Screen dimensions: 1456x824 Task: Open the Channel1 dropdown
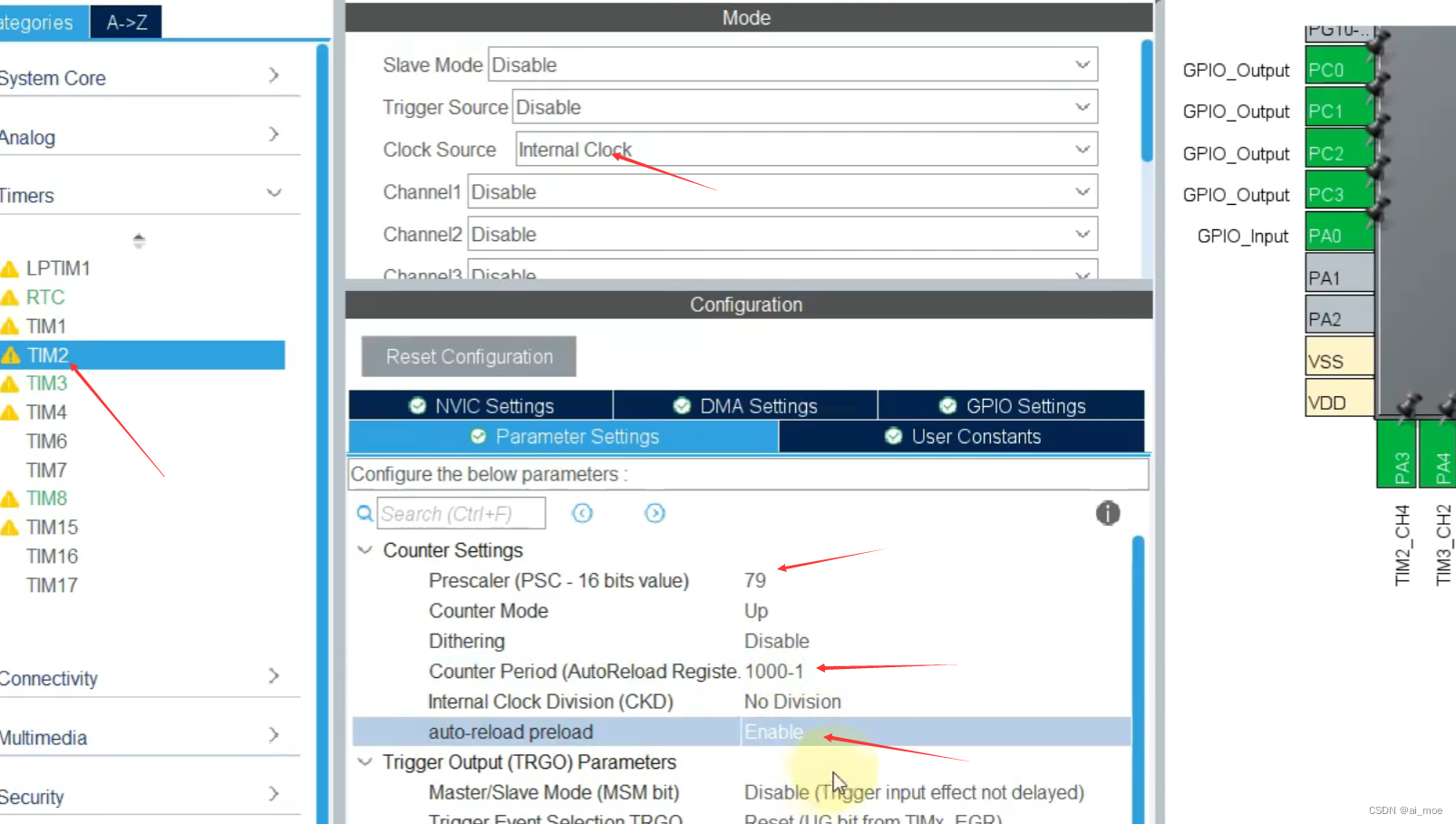[782, 192]
